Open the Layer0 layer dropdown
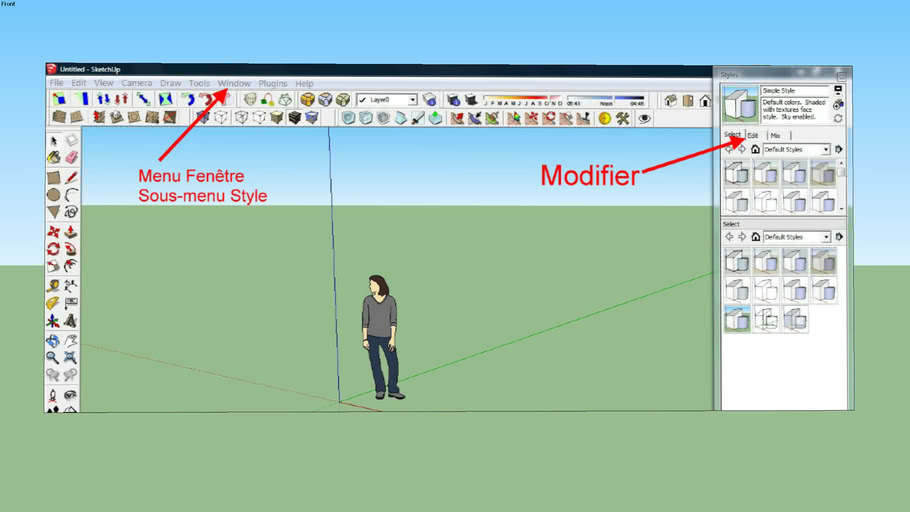 point(412,100)
